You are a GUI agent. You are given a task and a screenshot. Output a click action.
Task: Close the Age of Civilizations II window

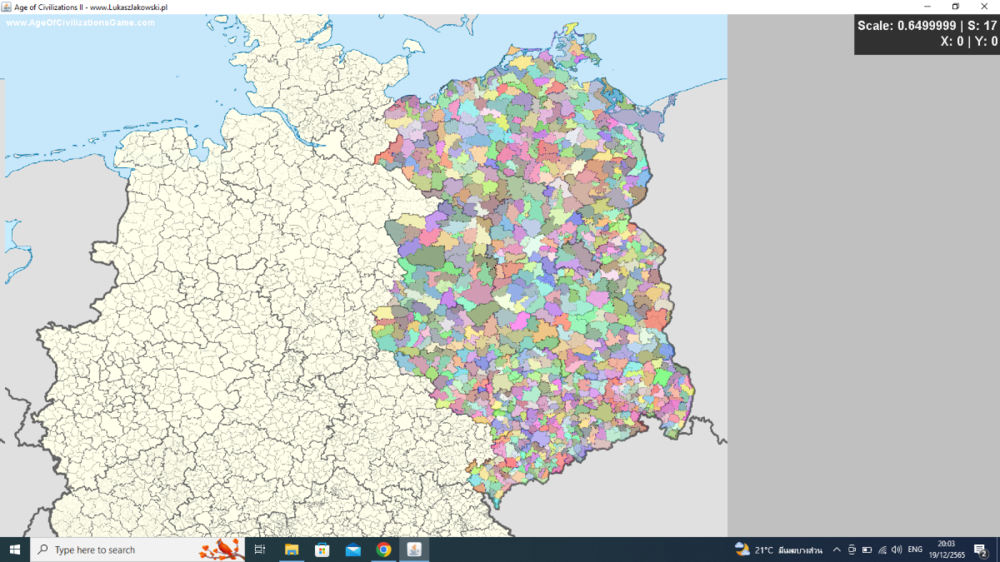[x=984, y=6]
